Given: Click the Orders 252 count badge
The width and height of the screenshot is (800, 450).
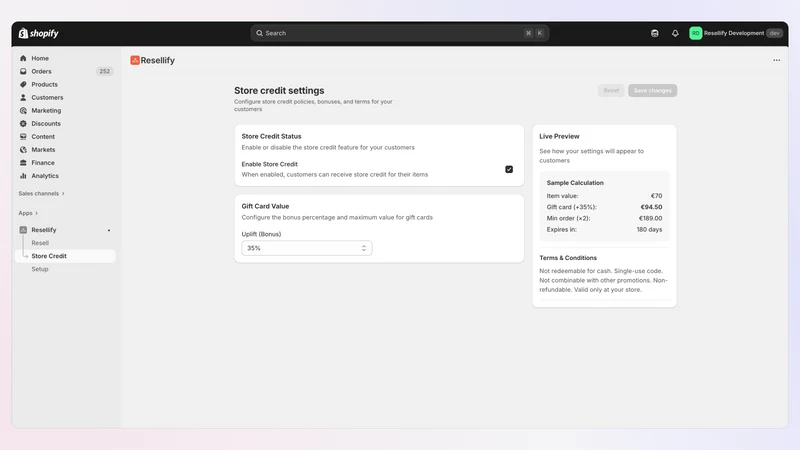Looking at the screenshot, I should coord(104,71).
